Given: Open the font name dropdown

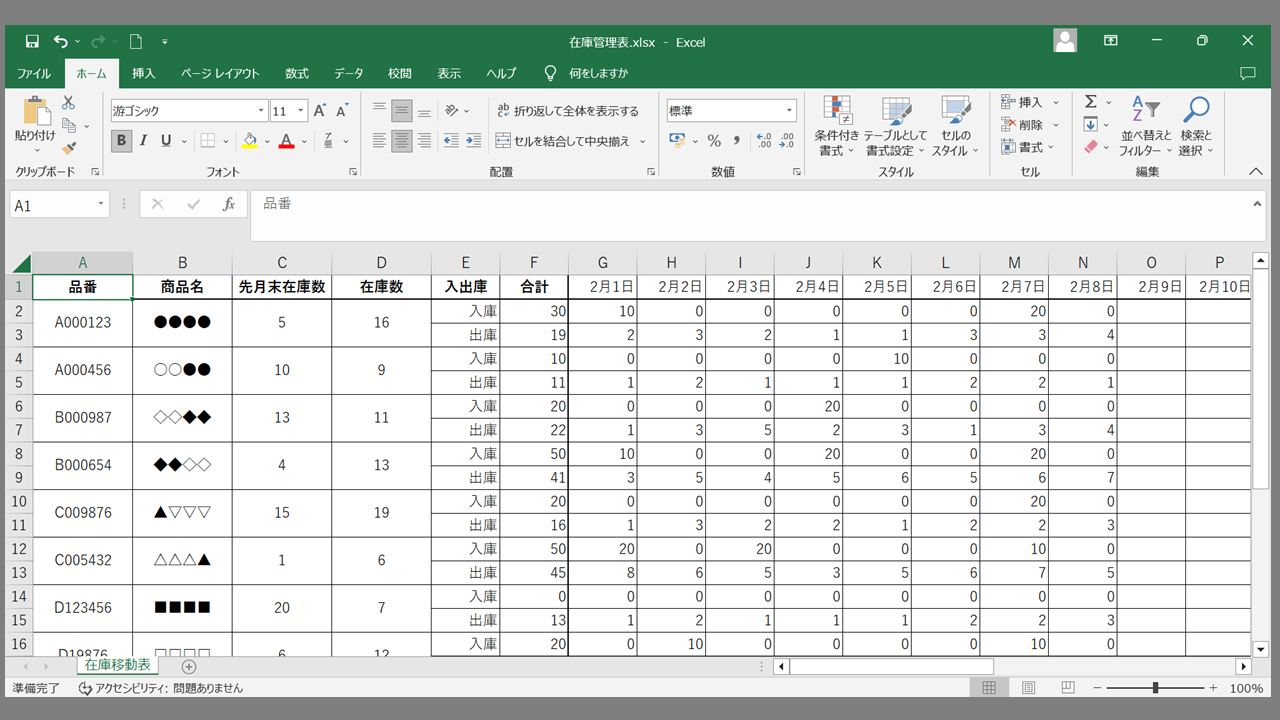Looking at the screenshot, I should pyautogui.click(x=262, y=111).
